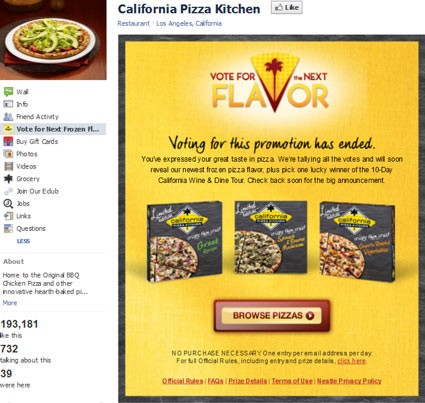
Task: Collapse sidebar list with LESS link
Action: [x=23, y=241]
